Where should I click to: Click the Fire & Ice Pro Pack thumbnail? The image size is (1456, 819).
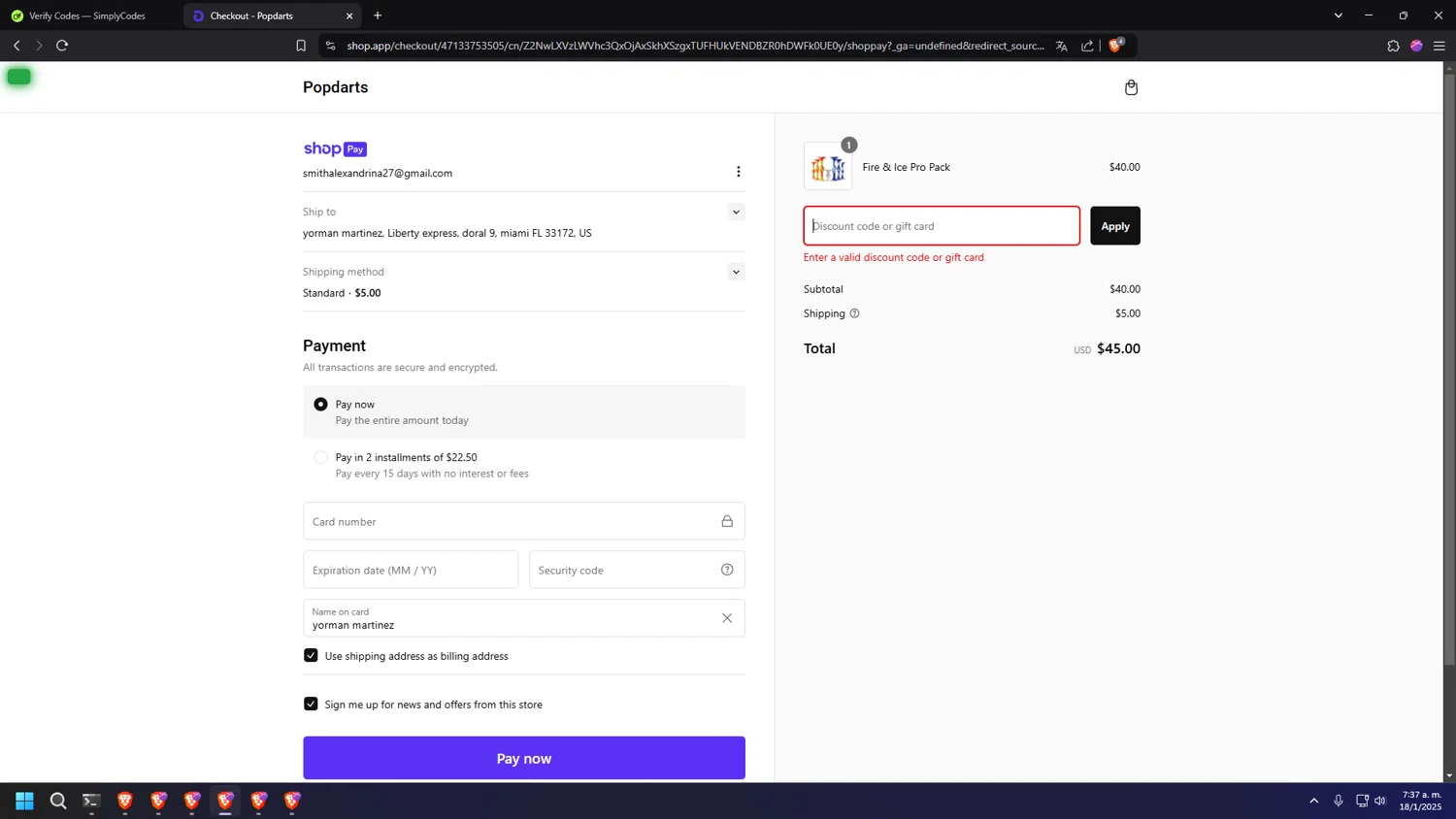[828, 167]
